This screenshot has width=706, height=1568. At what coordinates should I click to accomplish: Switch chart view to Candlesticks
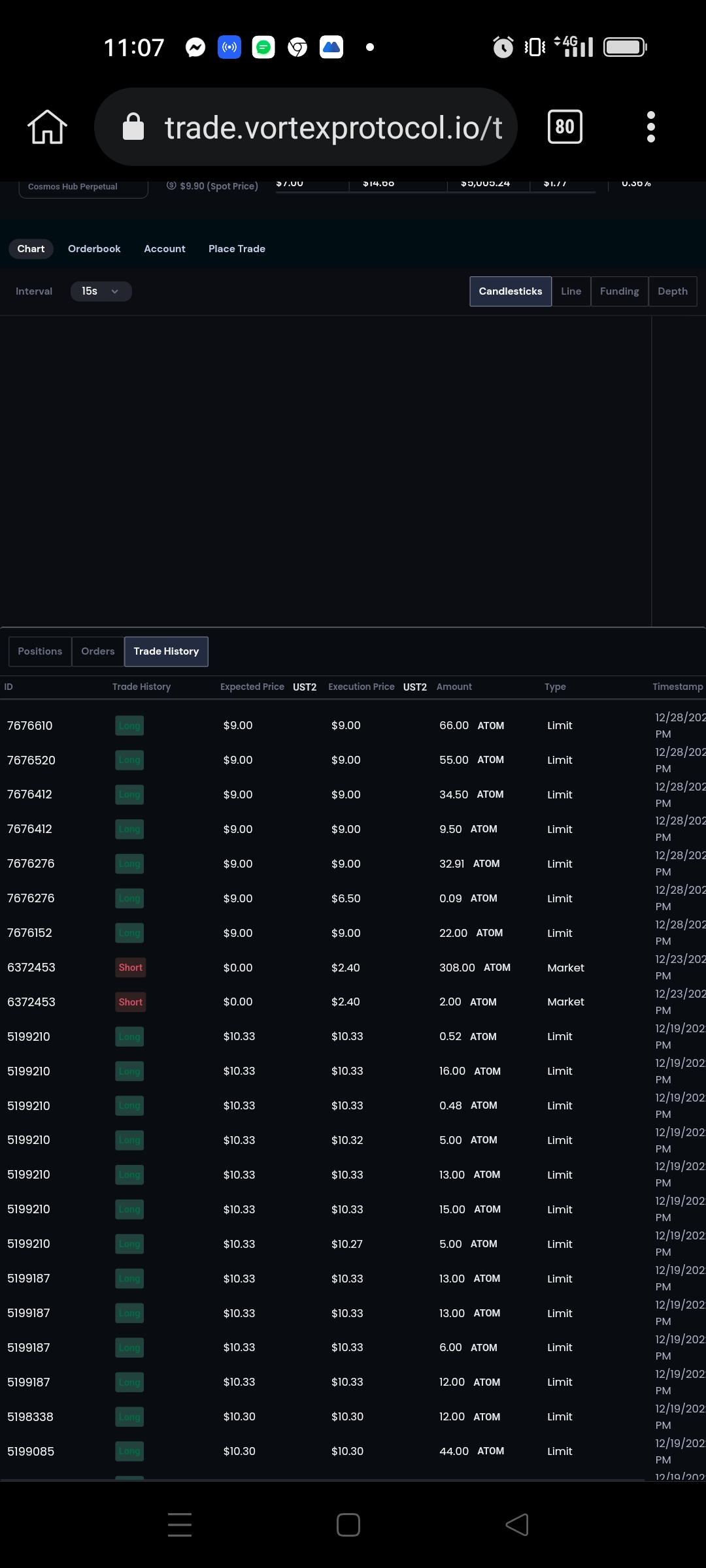[511, 291]
